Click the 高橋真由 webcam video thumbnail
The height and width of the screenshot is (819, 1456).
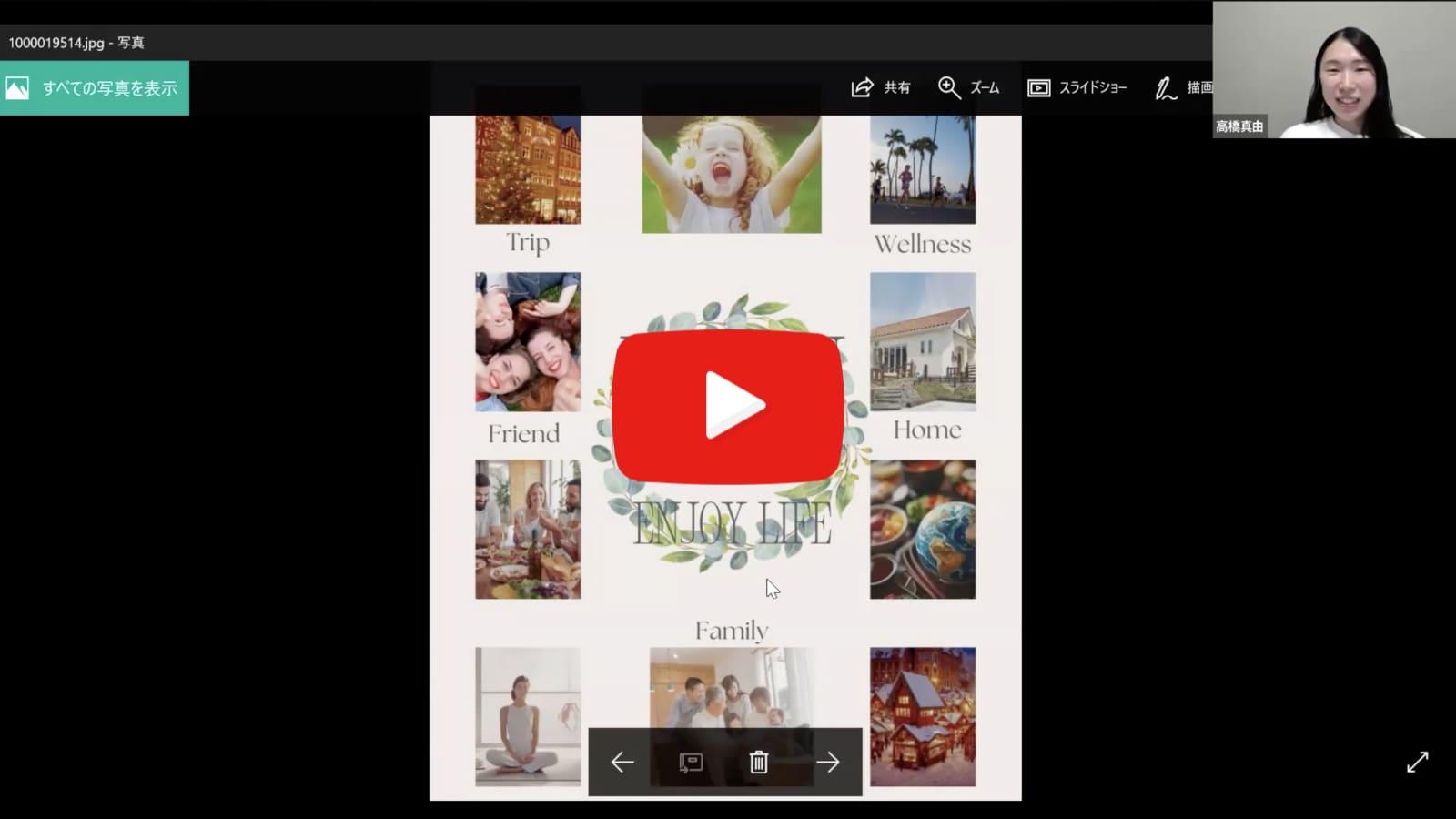[x=1333, y=70]
